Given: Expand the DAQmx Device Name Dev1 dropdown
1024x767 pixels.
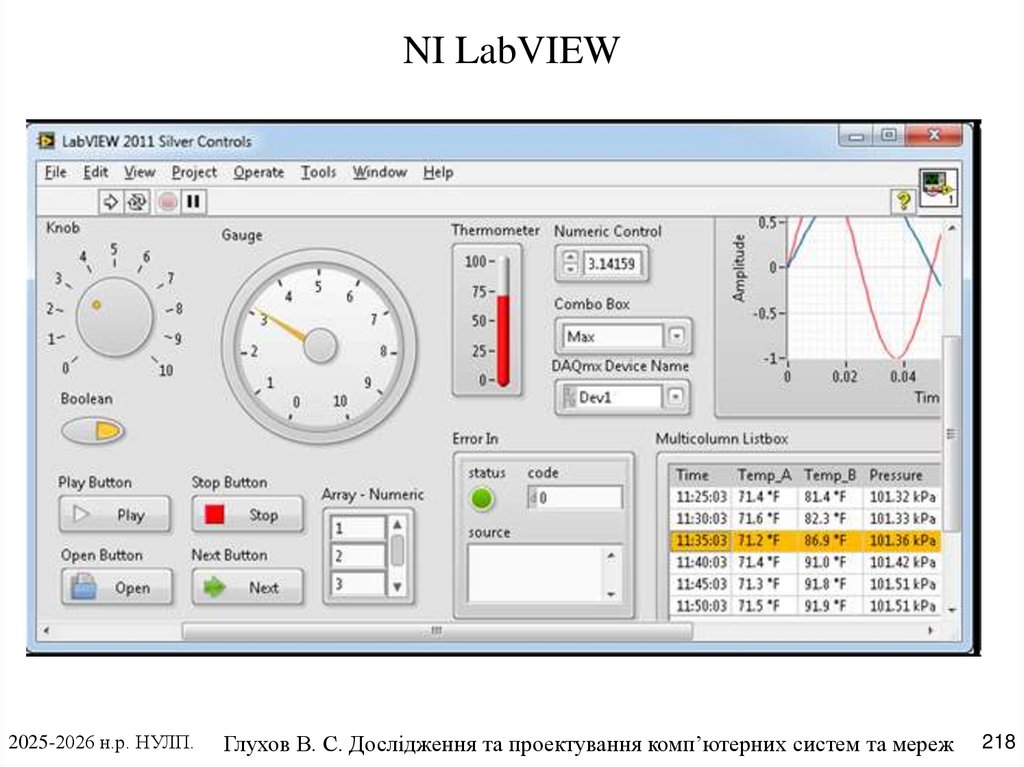Looking at the screenshot, I should (677, 397).
